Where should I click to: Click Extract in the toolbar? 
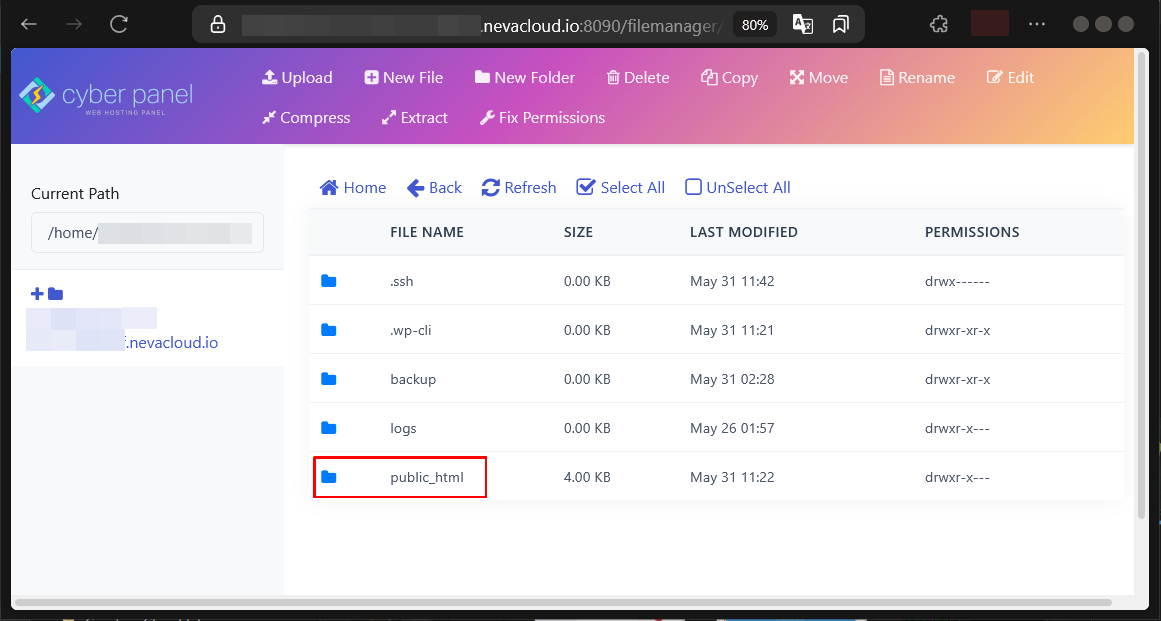coord(415,118)
